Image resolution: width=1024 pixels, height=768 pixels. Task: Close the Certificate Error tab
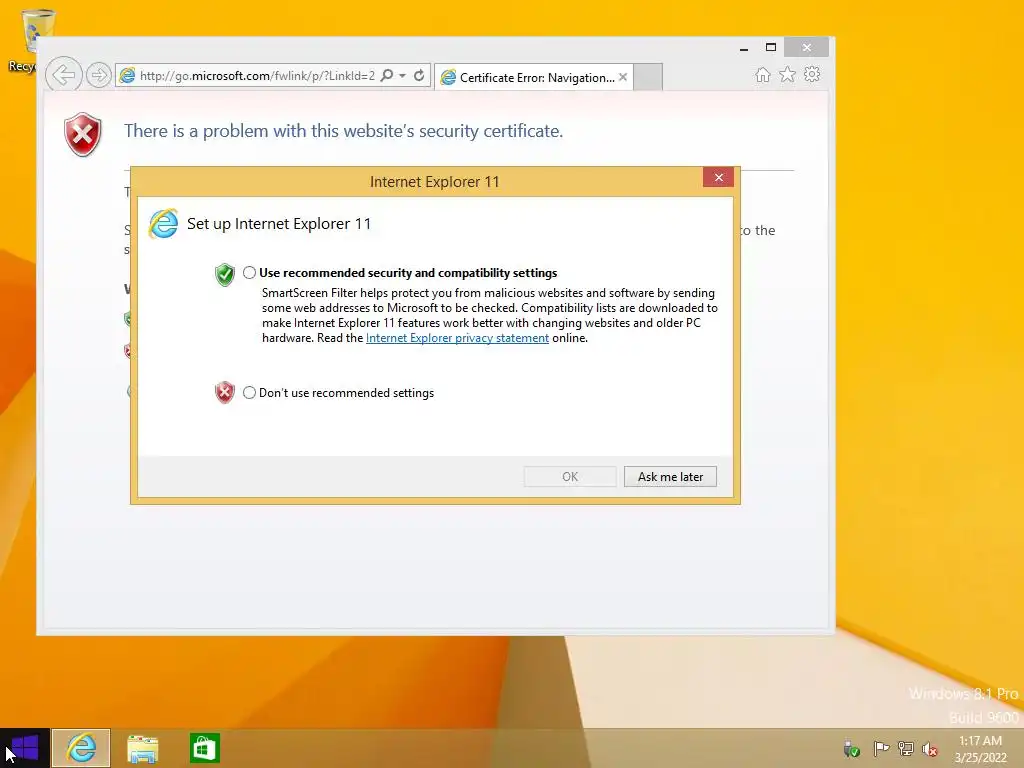coord(623,77)
